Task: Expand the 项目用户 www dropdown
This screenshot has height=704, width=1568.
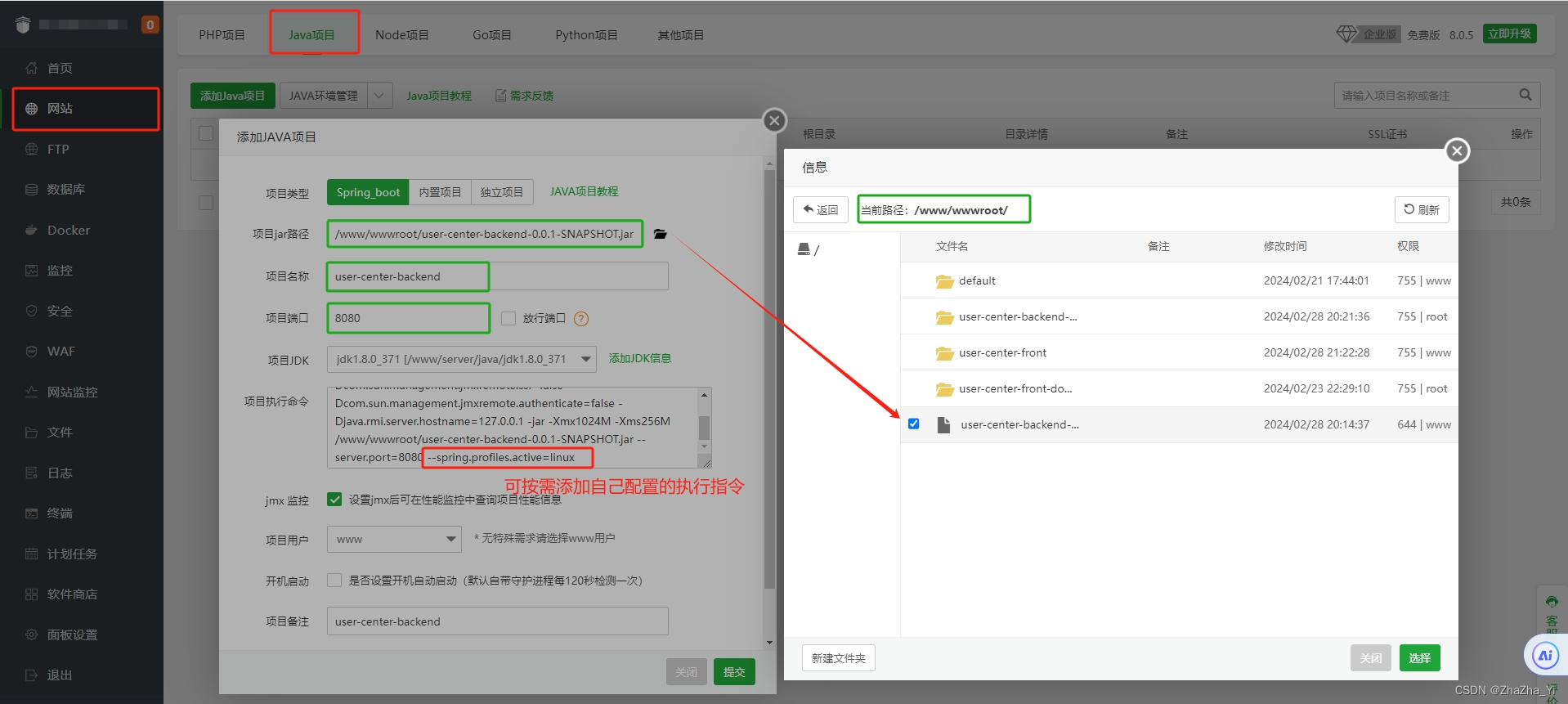Action: (396, 539)
